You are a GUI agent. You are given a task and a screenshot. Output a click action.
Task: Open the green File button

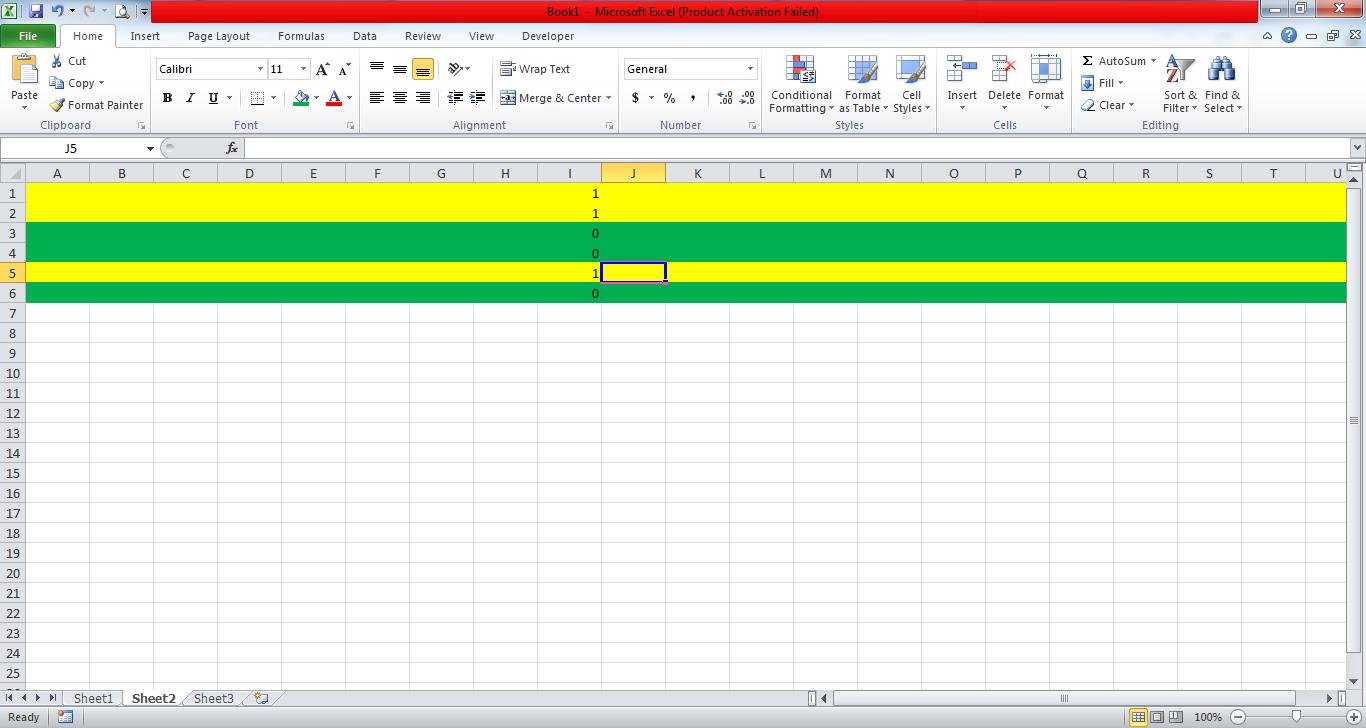click(28, 36)
